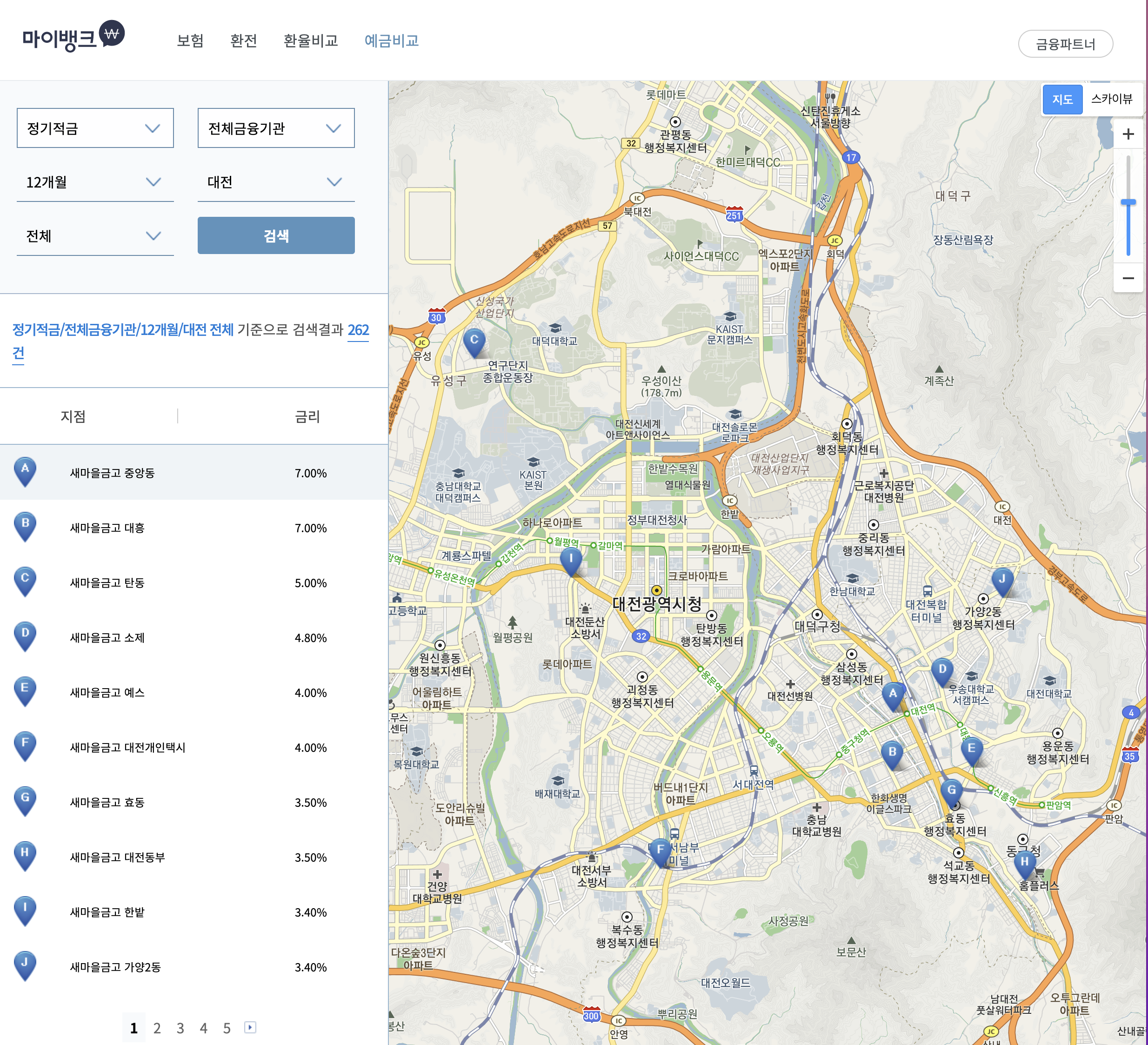Select the 새마을금고 대전동부 row name
The image size is (1148, 1045).
[x=117, y=857]
